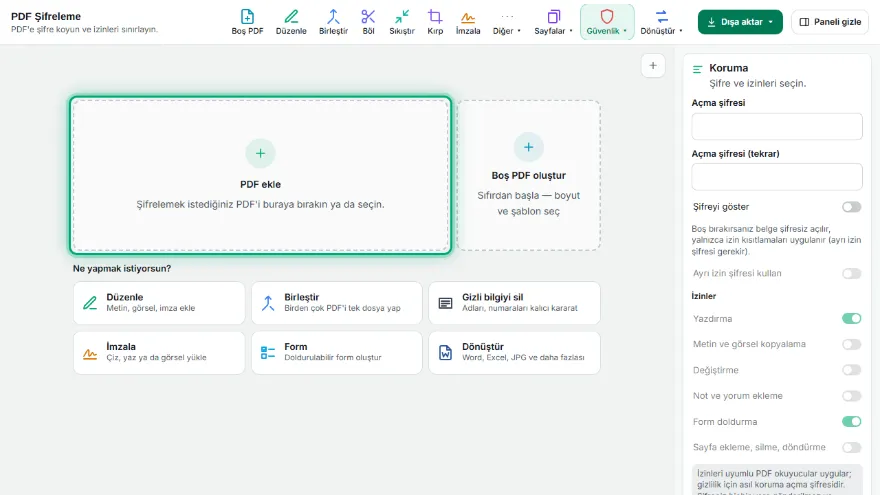Open the Sayfalar pages dropdown
This screenshot has width=880, height=495.
point(553,22)
